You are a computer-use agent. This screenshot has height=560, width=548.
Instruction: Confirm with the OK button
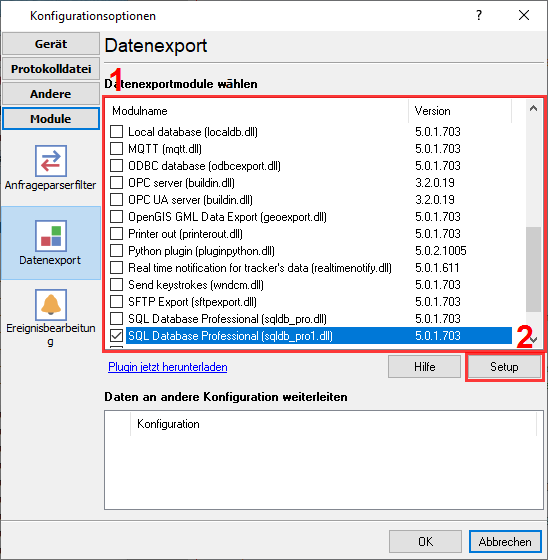click(425, 541)
